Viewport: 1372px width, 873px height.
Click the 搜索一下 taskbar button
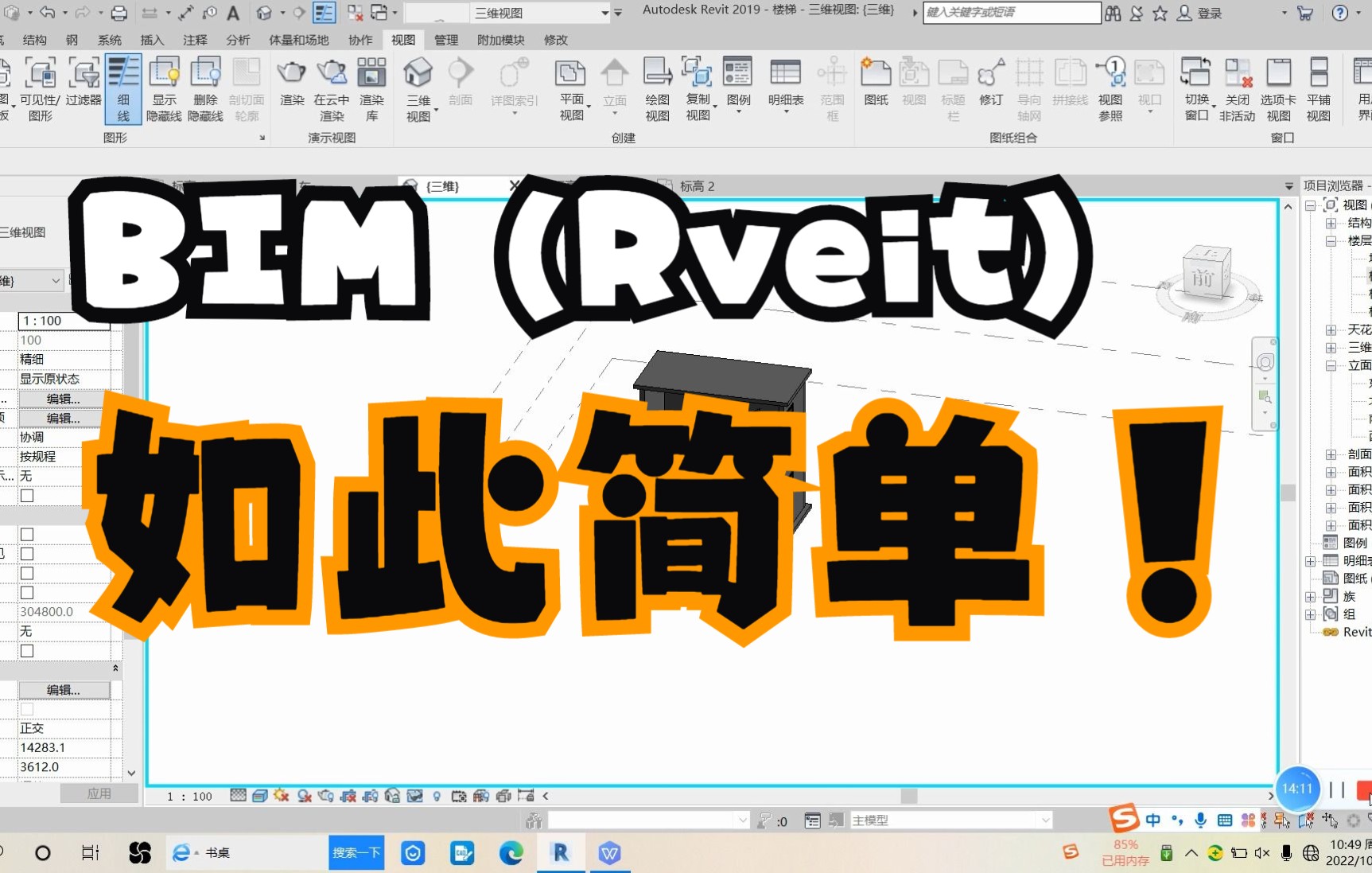pyautogui.click(x=356, y=852)
